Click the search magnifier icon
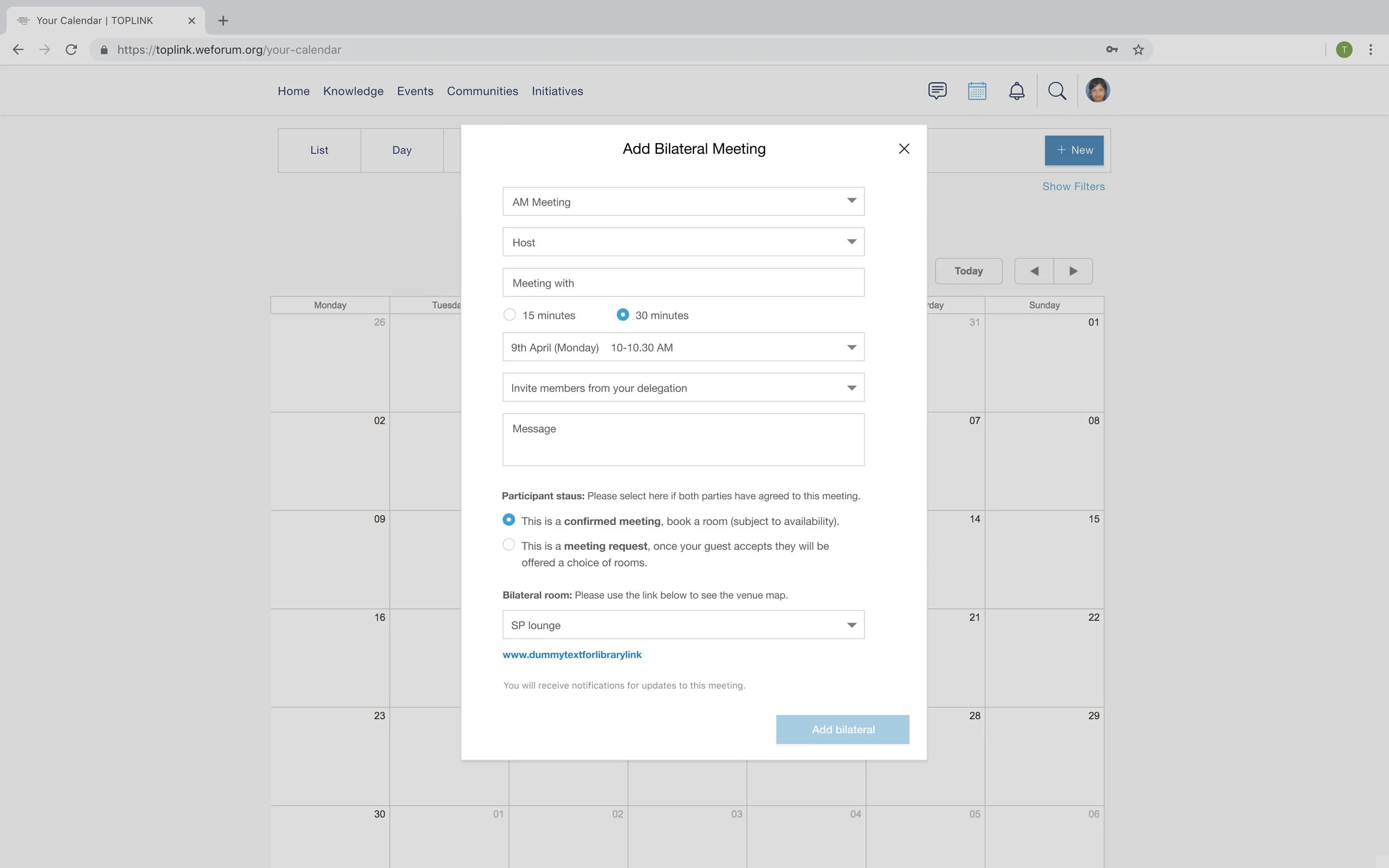The height and width of the screenshot is (868, 1389). (1057, 91)
